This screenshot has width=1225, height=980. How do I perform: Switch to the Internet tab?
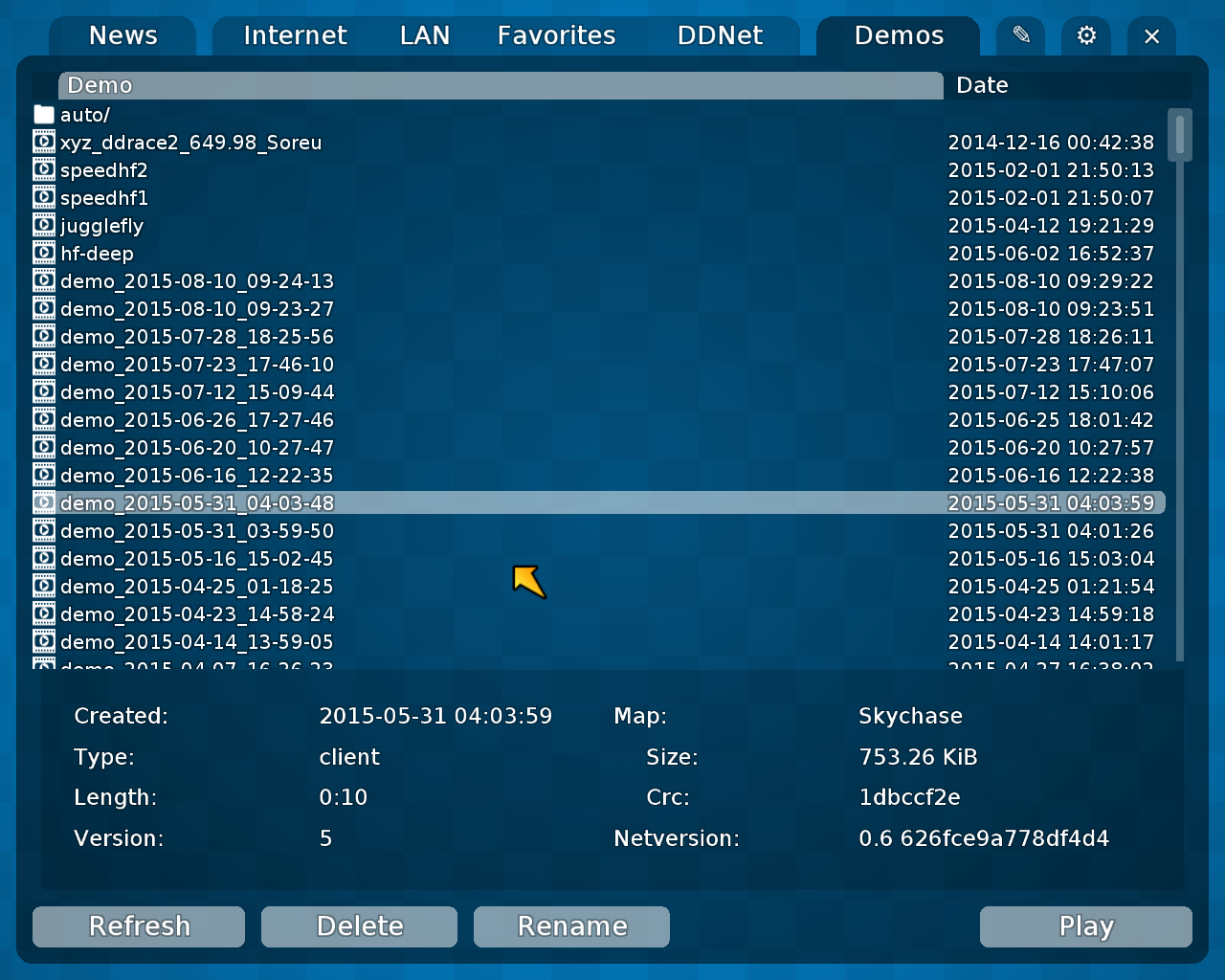[x=295, y=35]
